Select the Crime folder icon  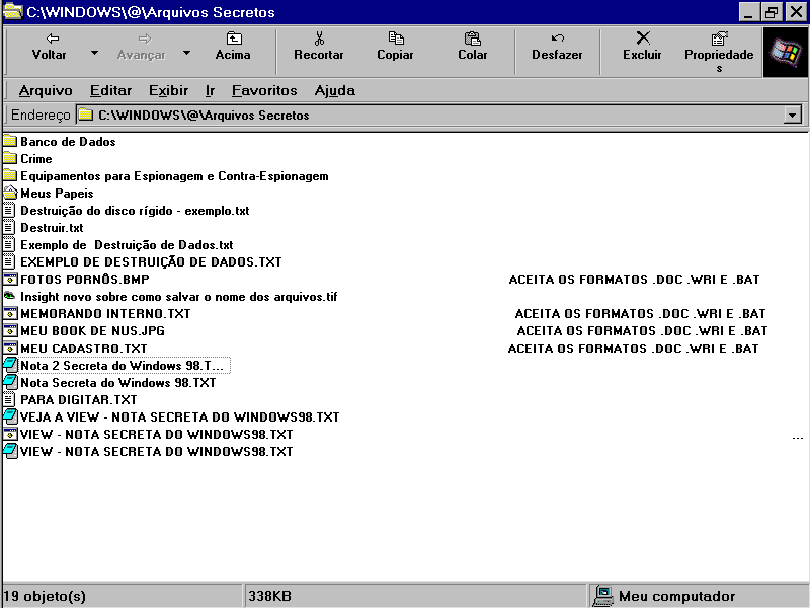[10, 158]
